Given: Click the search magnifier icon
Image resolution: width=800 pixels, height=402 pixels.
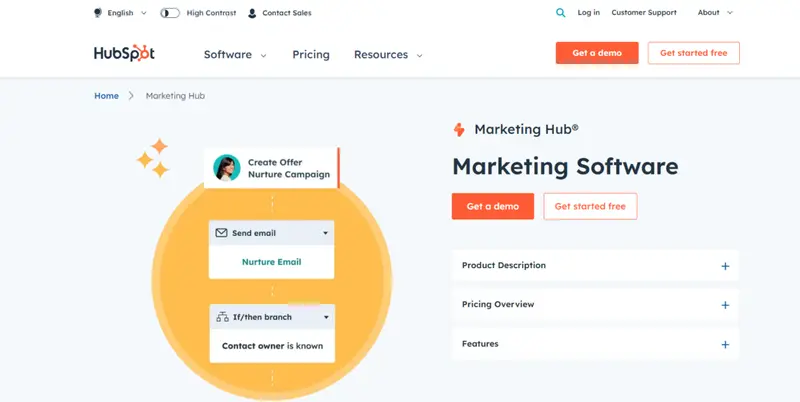Looking at the screenshot, I should tap(560, 13).
